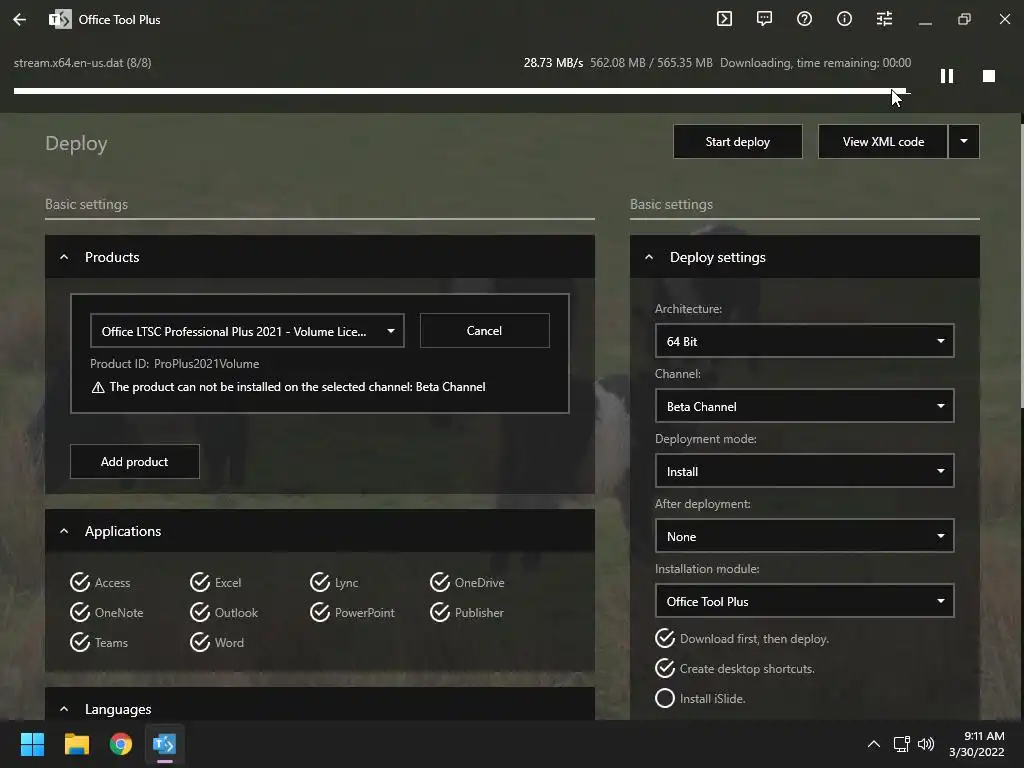Screen dimensions: 1024x768
Task: Open the Deployment mode Install dropdown
Action: 804,471
